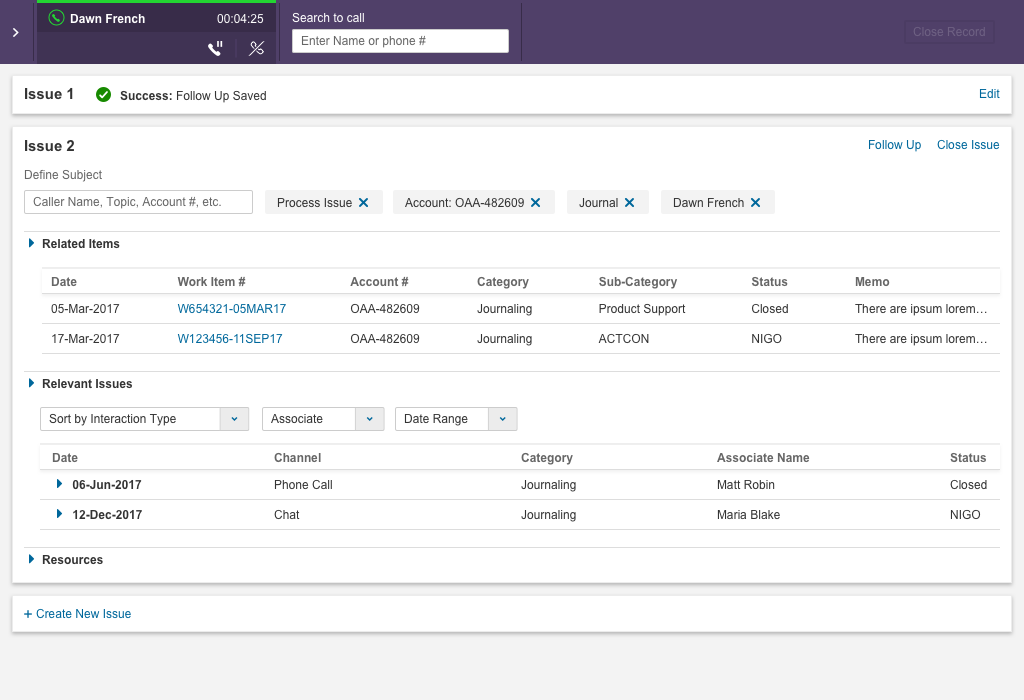Collapse the Relevant Issues section
Viewport: 1024px width, 700px height.
[31, 383]
